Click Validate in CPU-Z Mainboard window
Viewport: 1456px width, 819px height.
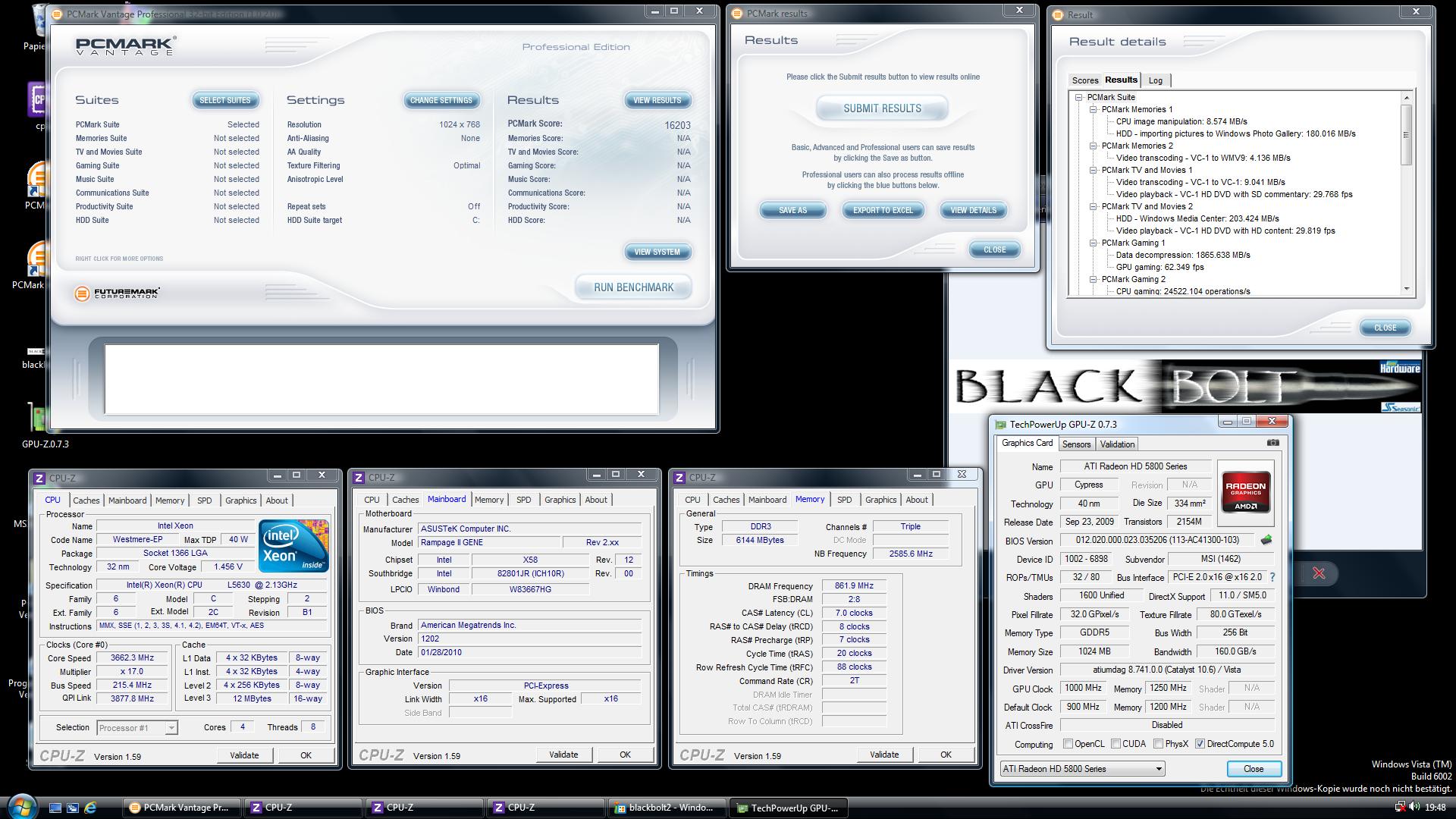(563, 755)
